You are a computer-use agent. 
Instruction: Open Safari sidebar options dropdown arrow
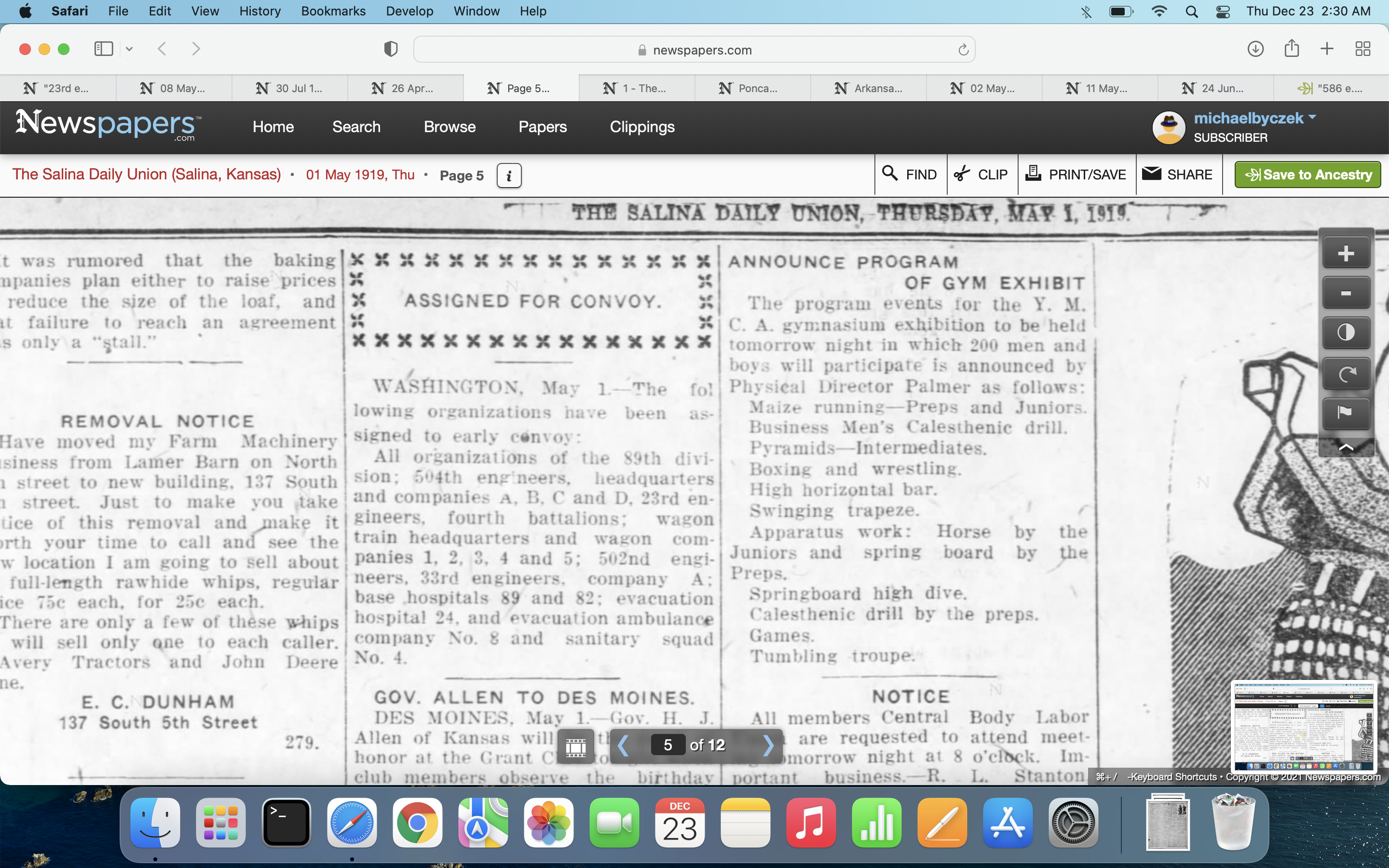129,49
